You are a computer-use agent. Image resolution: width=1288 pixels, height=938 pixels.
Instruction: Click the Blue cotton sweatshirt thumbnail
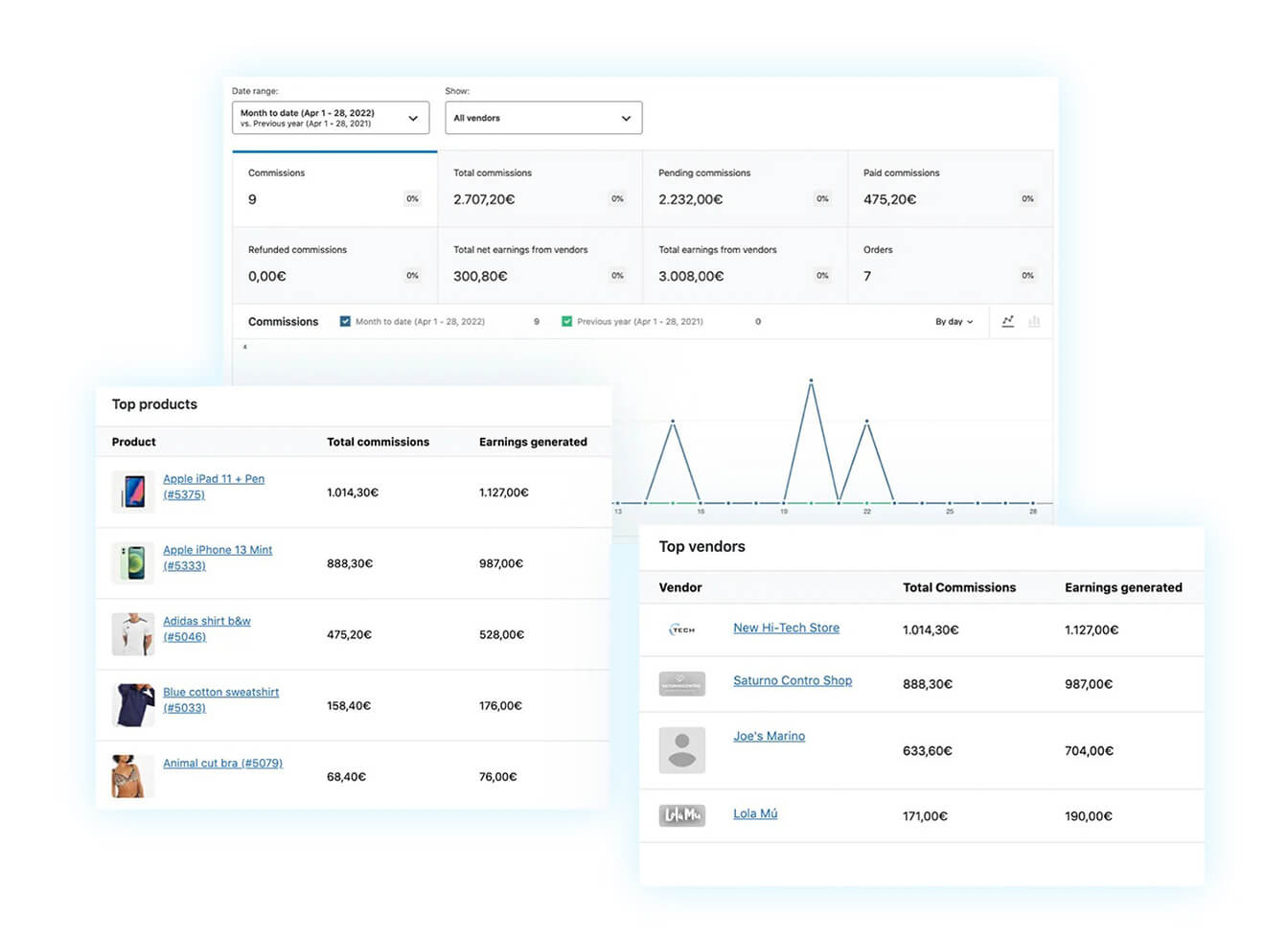coord(133,704)
